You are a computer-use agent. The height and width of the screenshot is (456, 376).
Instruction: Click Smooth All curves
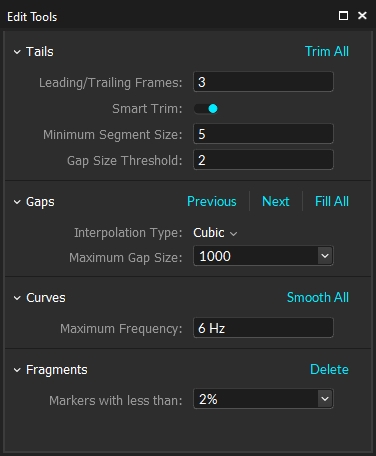(x=318, y=297)
